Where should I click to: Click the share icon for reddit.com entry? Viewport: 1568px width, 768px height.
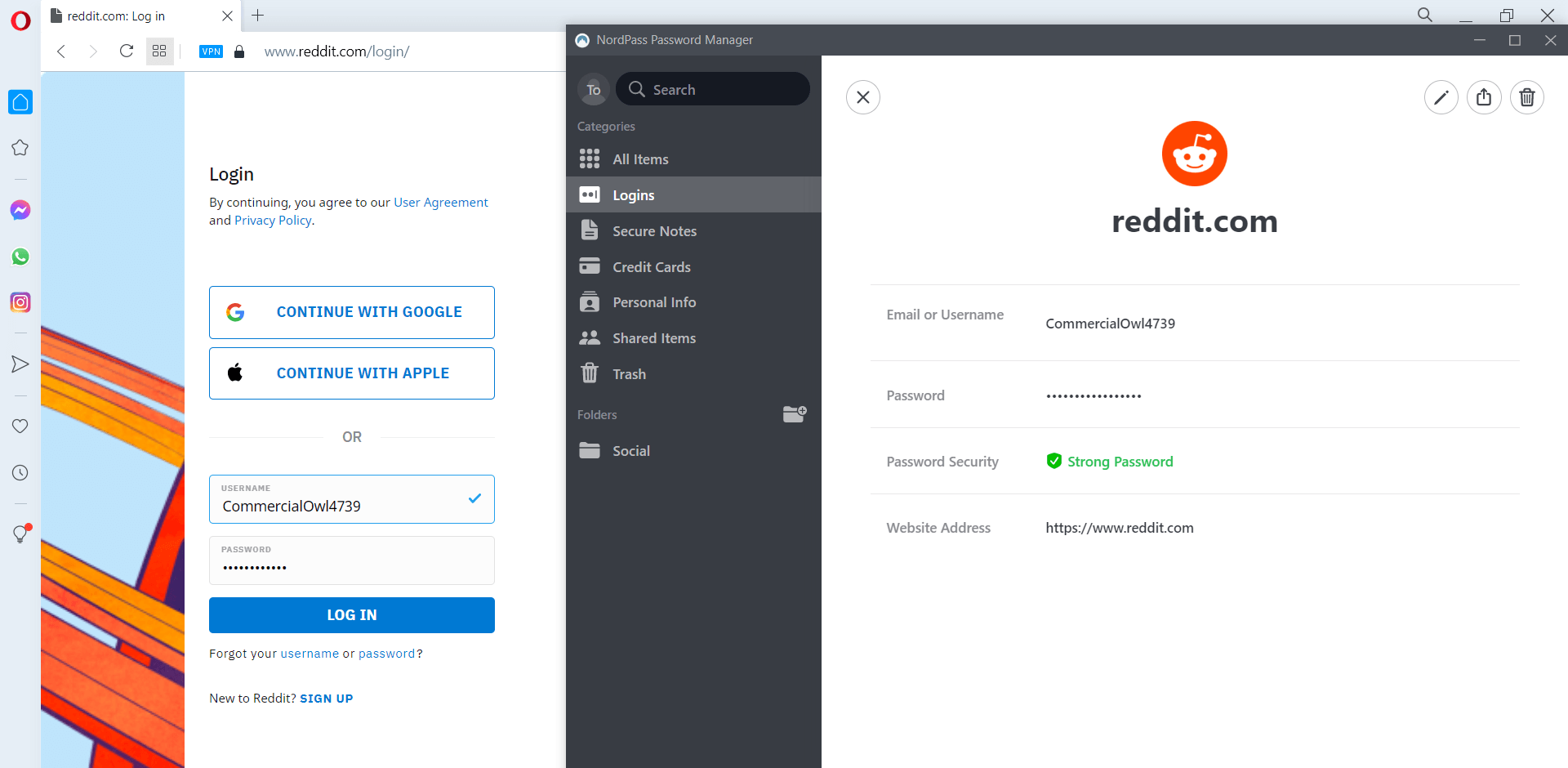click(x=1484, y=98)
